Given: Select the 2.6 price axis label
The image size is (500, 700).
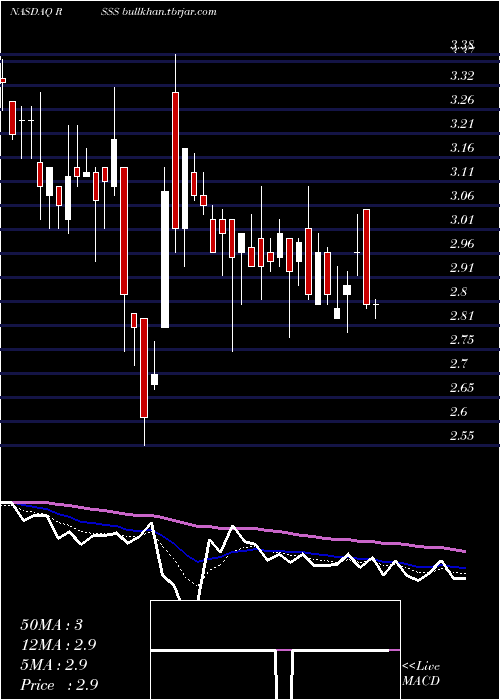Looking at the screenshot, I should pos(459,412).
